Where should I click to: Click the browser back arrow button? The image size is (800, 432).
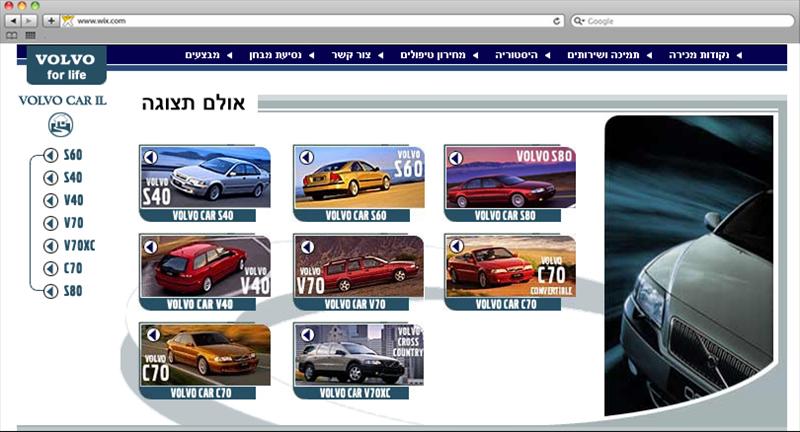tap(13, 21)
